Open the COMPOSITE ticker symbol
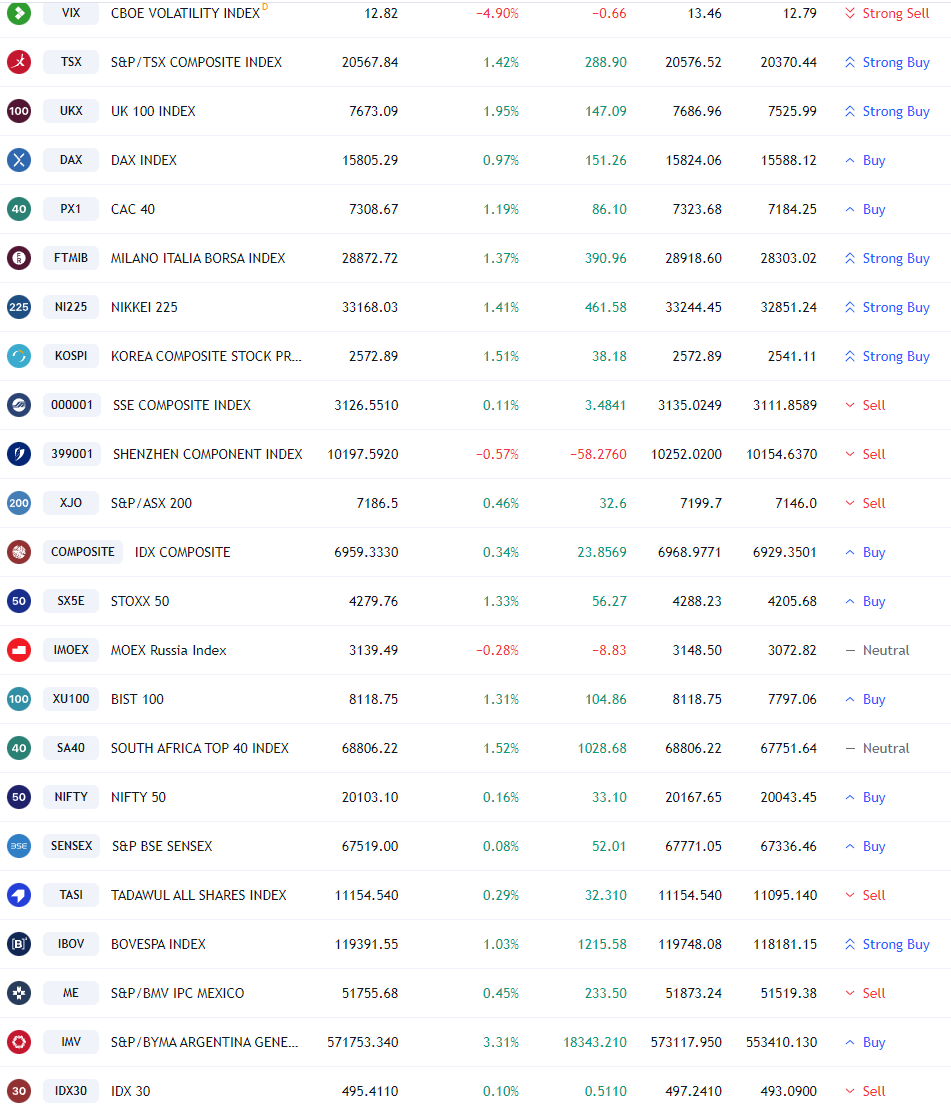Image resolution: width=951 pixels, height=1110 pixels. point(83,552)
